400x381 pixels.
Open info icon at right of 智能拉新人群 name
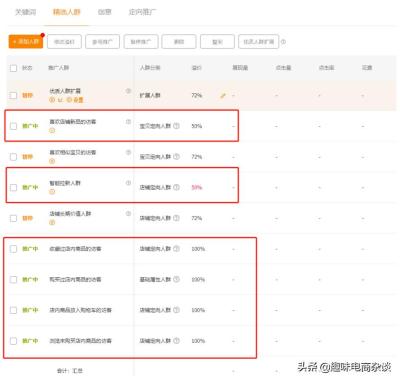click(128, 183)
